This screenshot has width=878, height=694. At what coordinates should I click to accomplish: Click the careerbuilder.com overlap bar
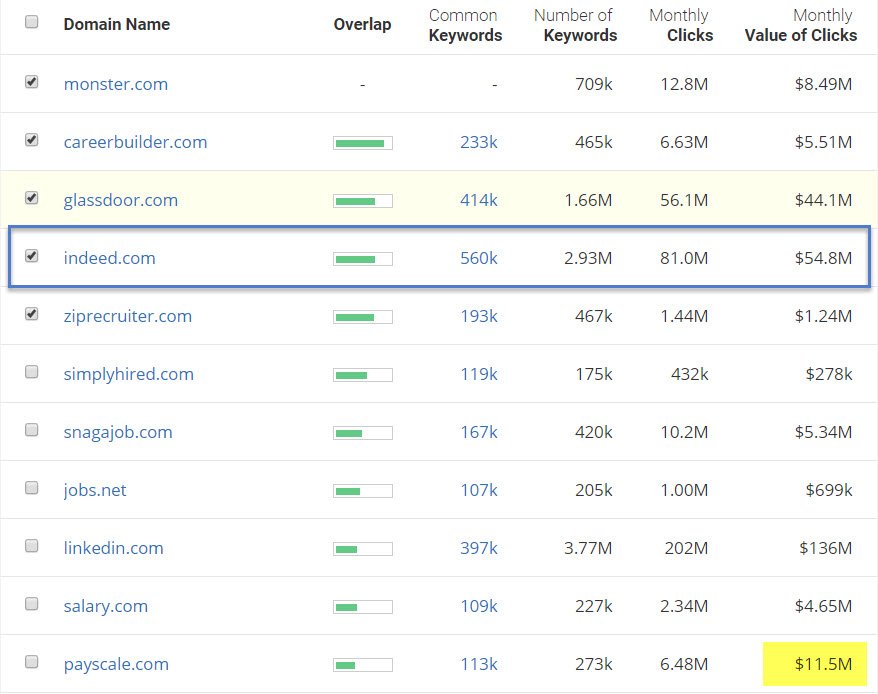click(363, 143)
